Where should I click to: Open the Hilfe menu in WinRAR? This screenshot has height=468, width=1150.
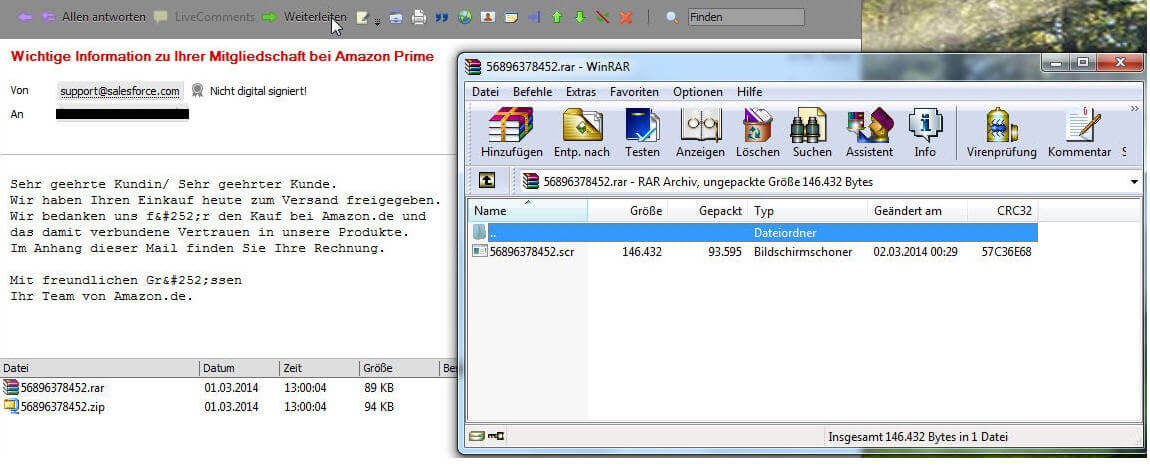pyautogui.click(x=750, y=92)
